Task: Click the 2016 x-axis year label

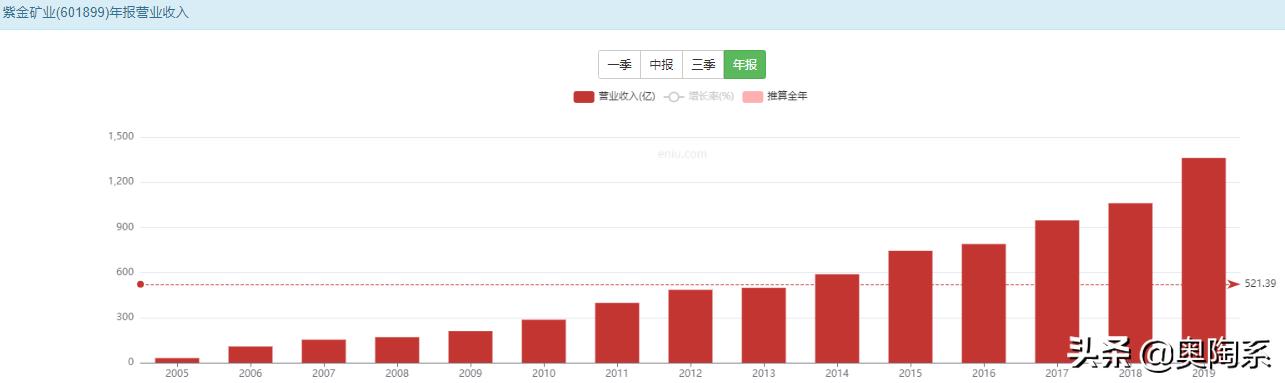Action: (x=983, y=373)
